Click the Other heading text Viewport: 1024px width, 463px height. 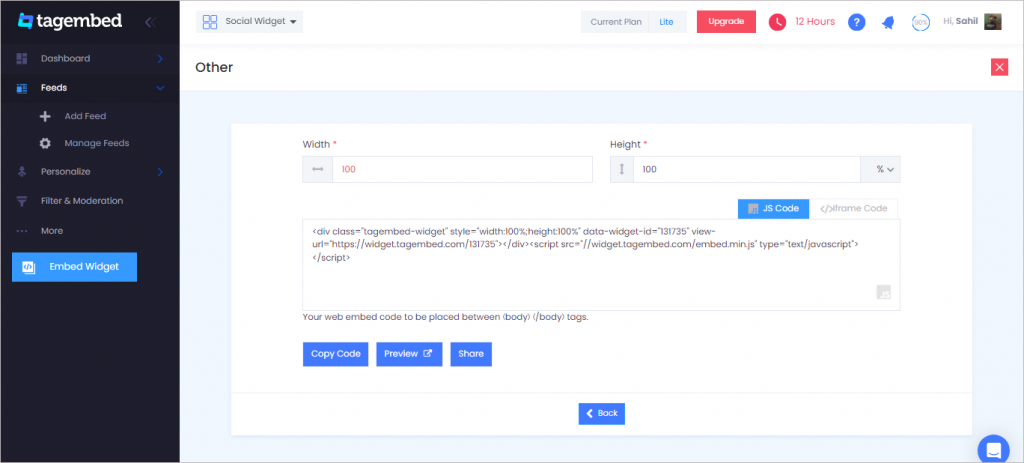pos(214,67)
